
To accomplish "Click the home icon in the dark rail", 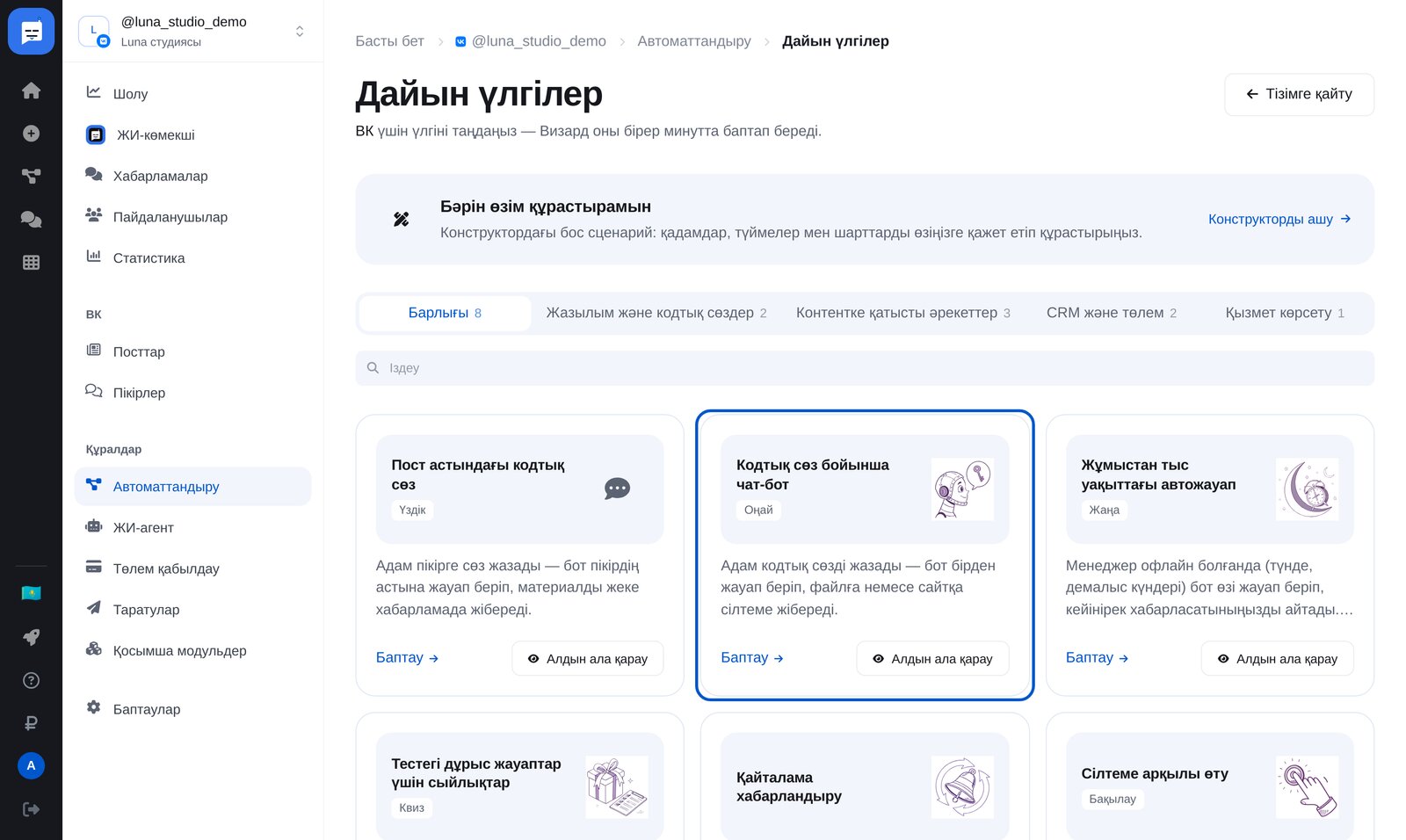I will [x=31, y=91].
